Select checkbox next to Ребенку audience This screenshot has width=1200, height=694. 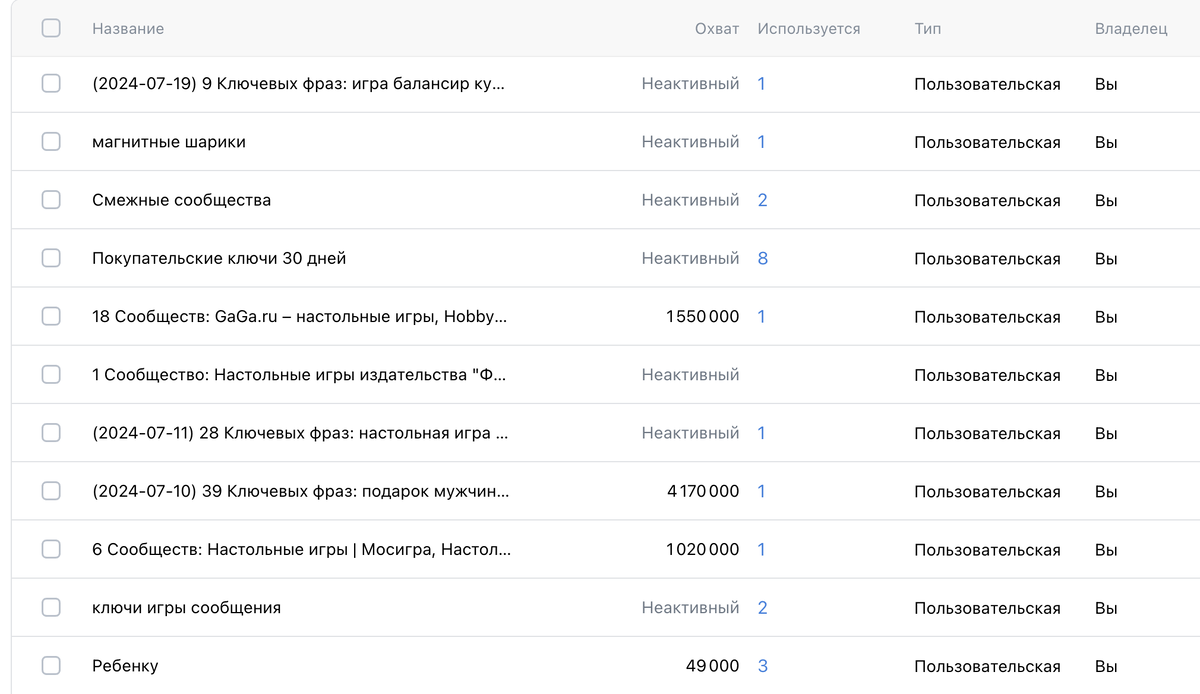pyautogui.click(x=51, y=665)
